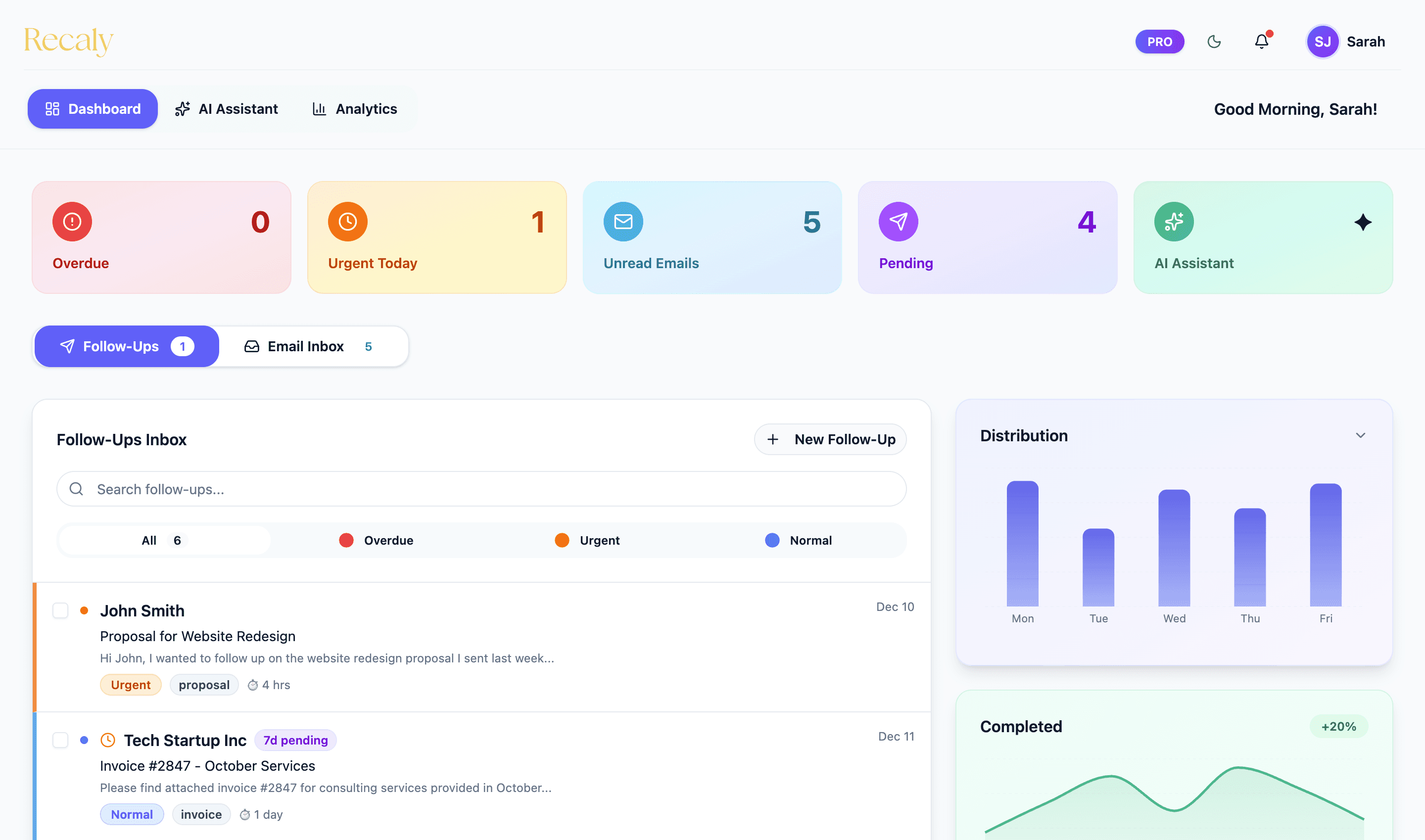Click the New Follow-Up button
The height and width of the screenshot is (840, 1425).
tap(830, 439)
